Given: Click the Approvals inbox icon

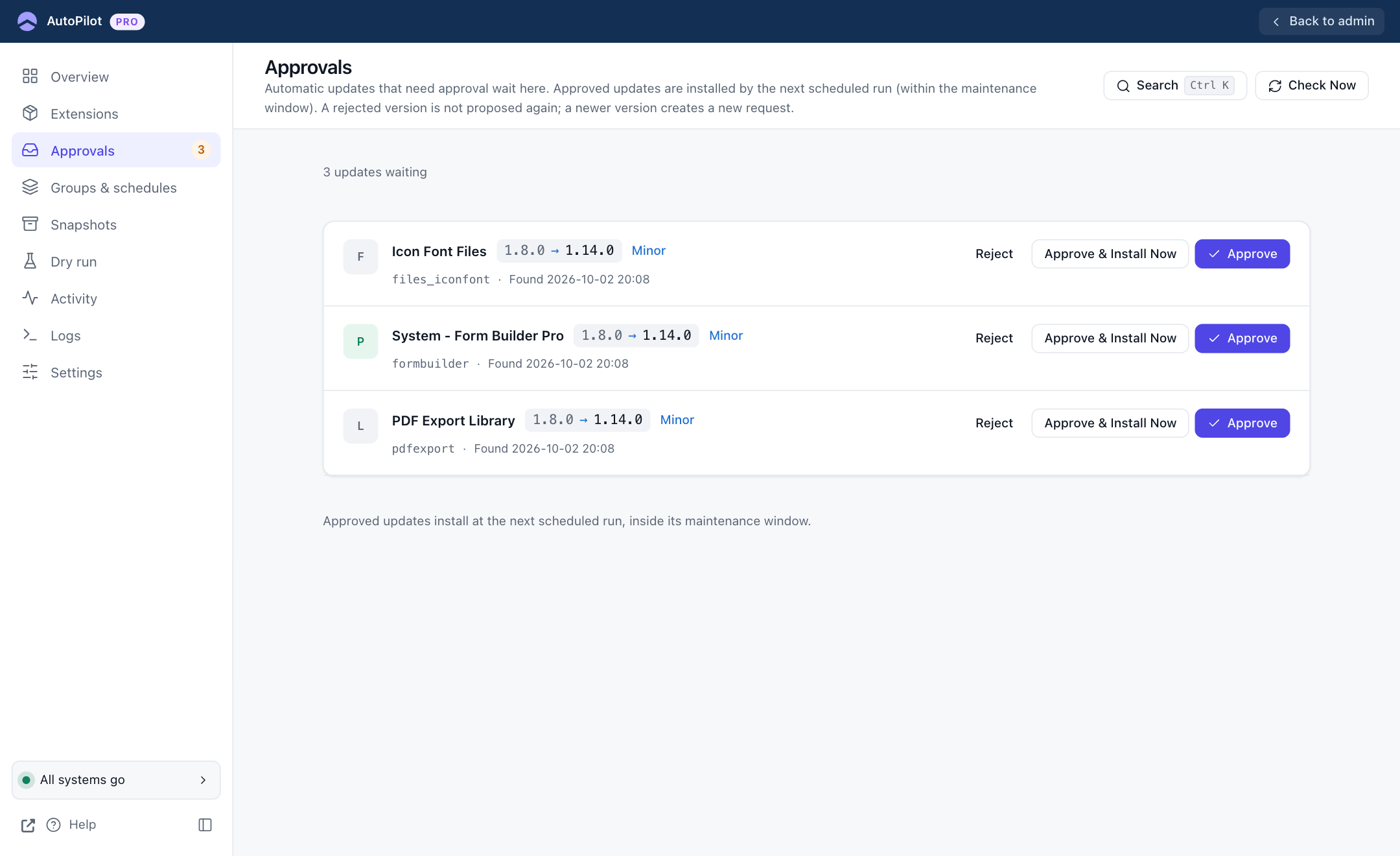Looking at the screenshot, I should pyautogui.click(x=30, y=150).
